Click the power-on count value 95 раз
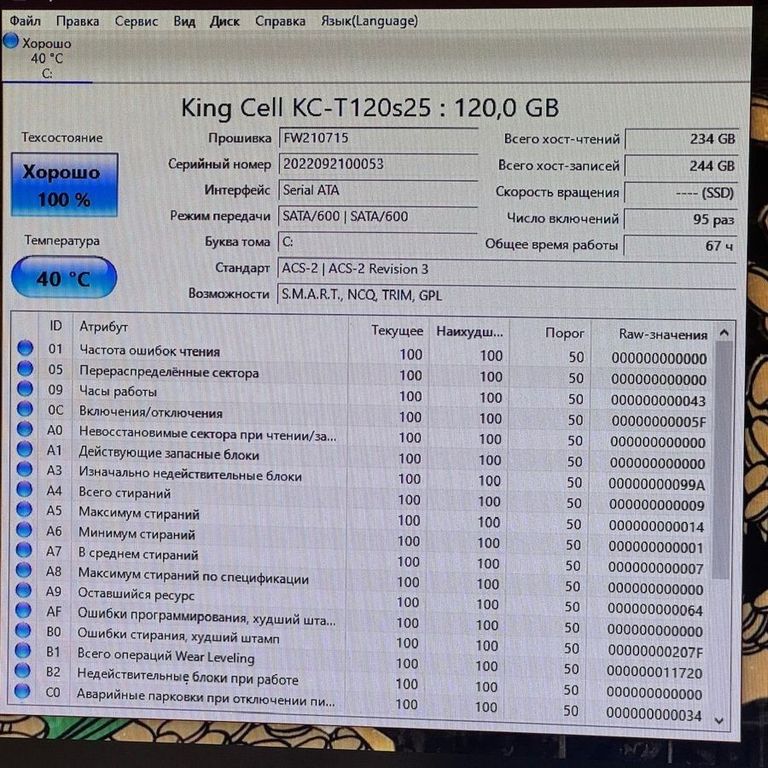The height and width of the screenshot is (768, 768). (680, 219)
